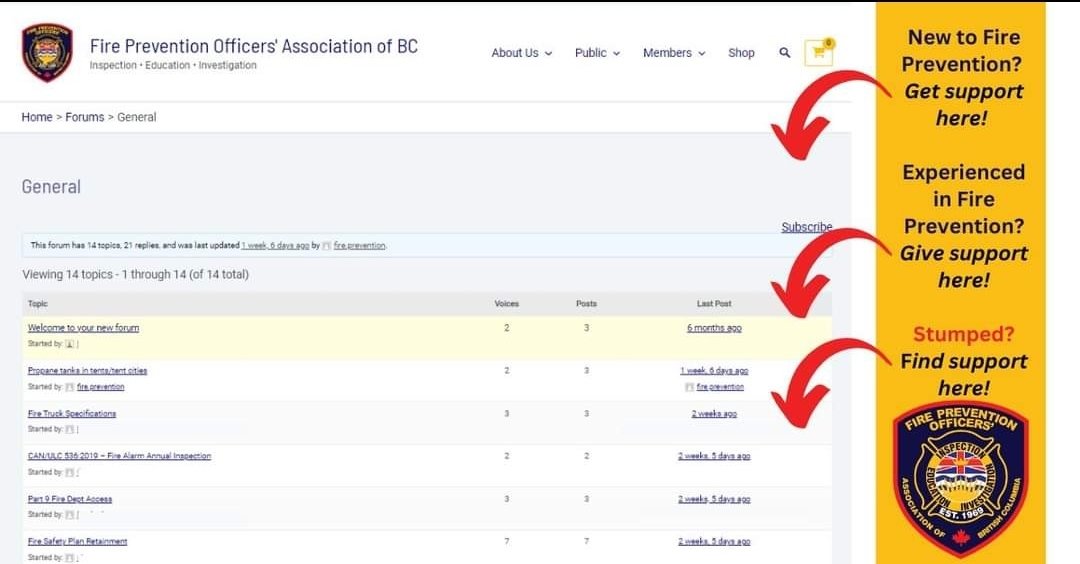Click the Posts column header
Image resolution: width=1080 pixels, height=564 pixels.
586,304
